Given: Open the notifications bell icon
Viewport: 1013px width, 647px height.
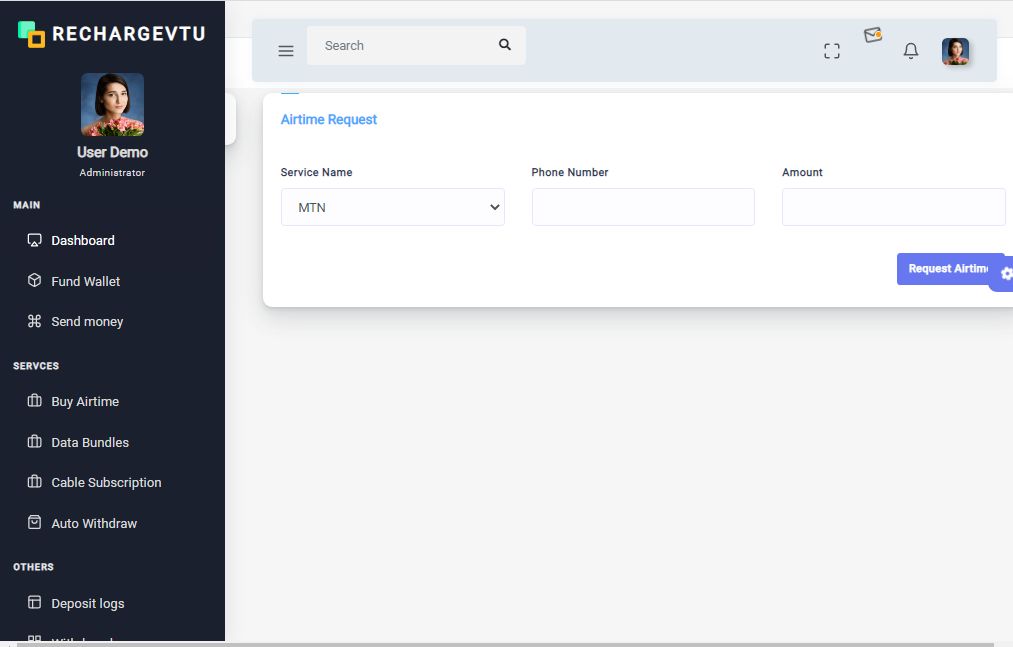Looking at the screenshot, I should tap(910, 51).
